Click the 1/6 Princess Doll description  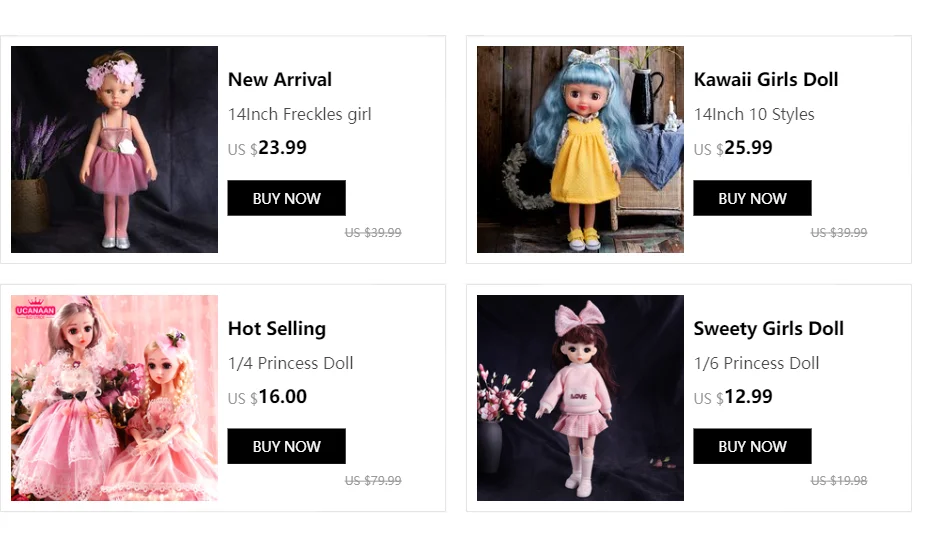click(x=757, y=363)
